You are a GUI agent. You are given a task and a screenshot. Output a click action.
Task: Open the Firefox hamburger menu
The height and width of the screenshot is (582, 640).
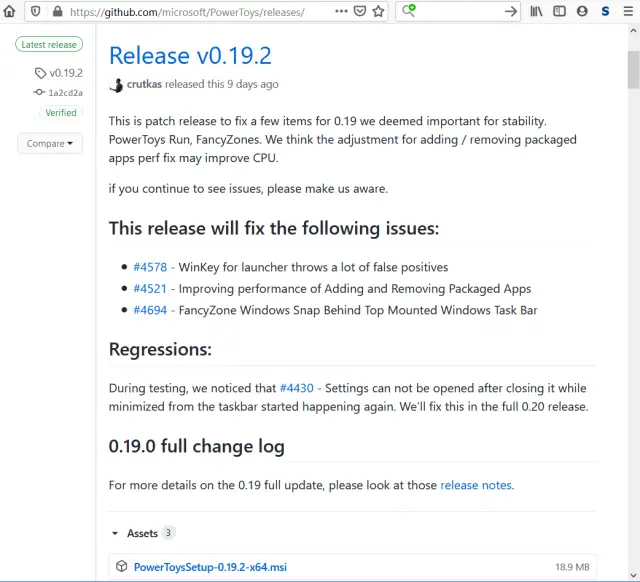tap(629, 11)
